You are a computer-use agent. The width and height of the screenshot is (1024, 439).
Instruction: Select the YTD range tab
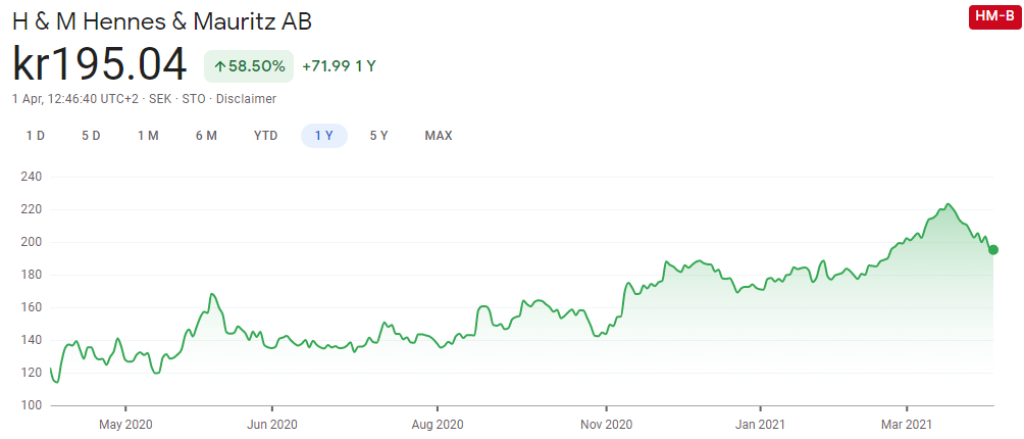(266, 136)
